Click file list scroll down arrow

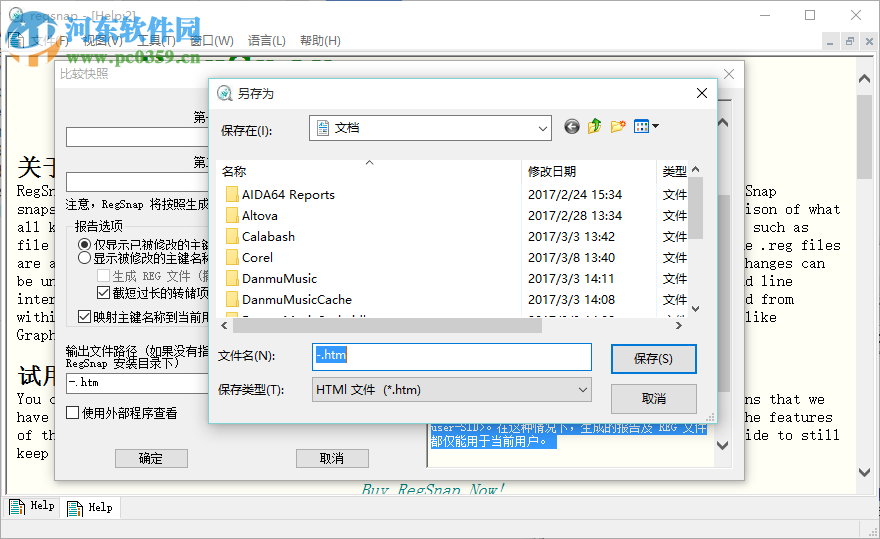point(696,309)
